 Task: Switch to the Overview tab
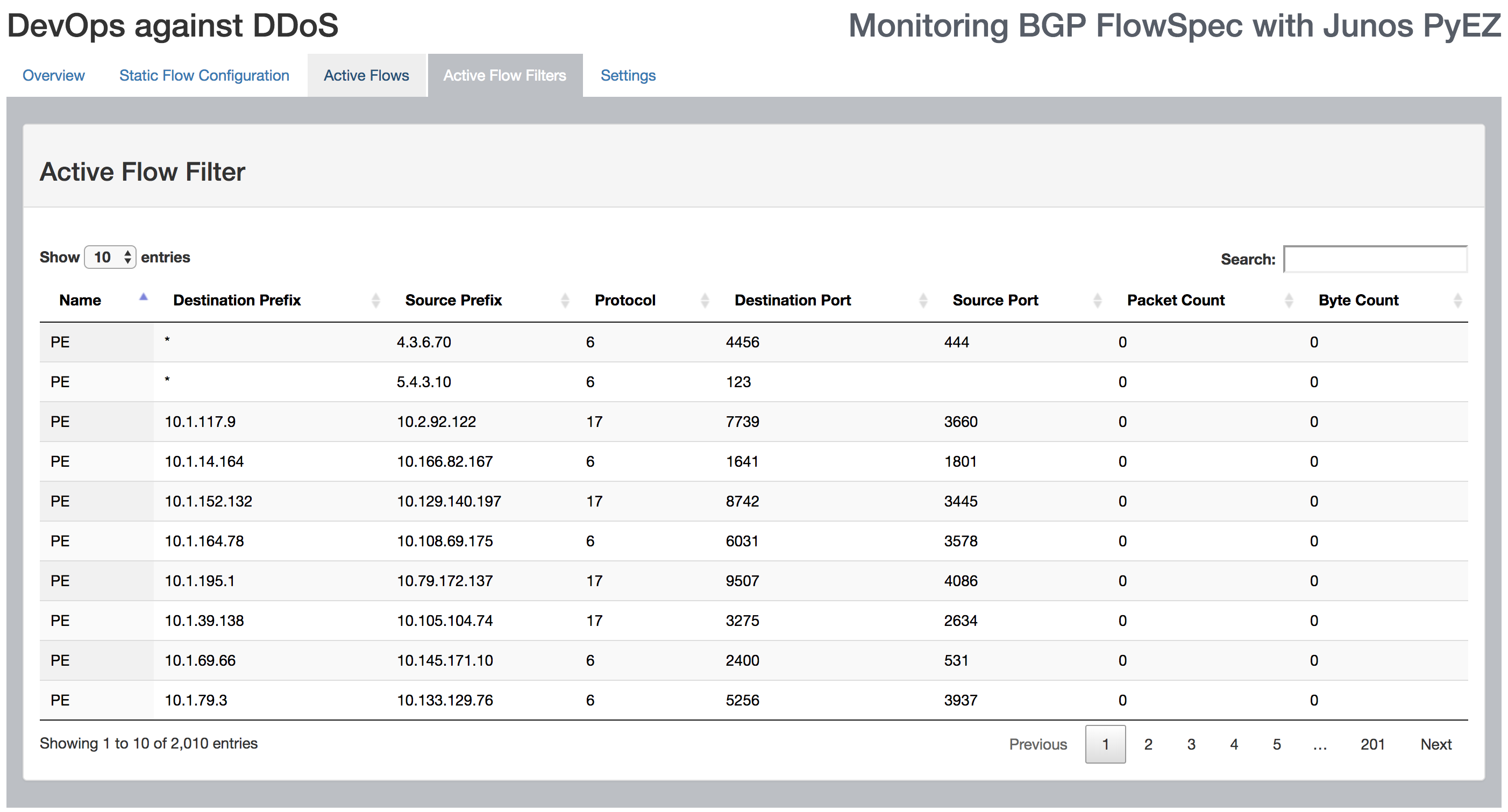point(53,75)
